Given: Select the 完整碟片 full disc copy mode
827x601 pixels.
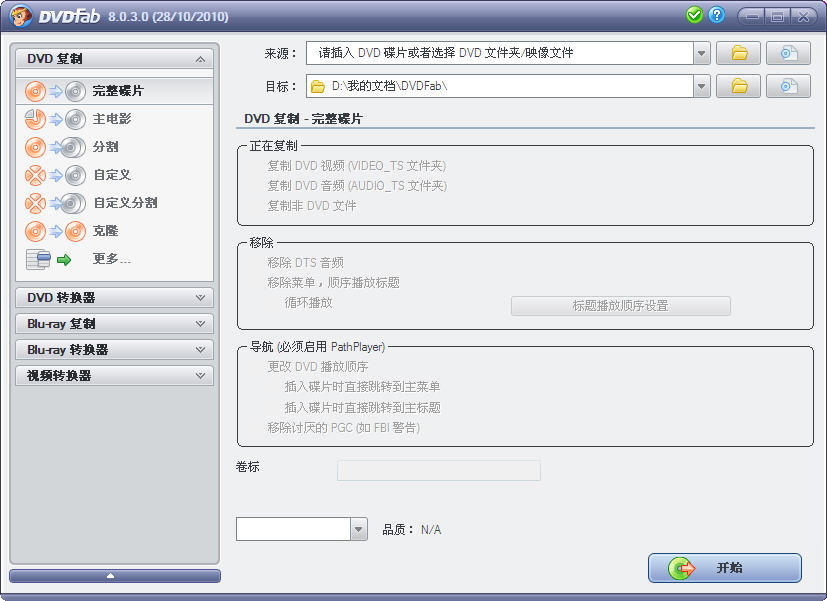Looking at the screenshot, I should (116, 91).
